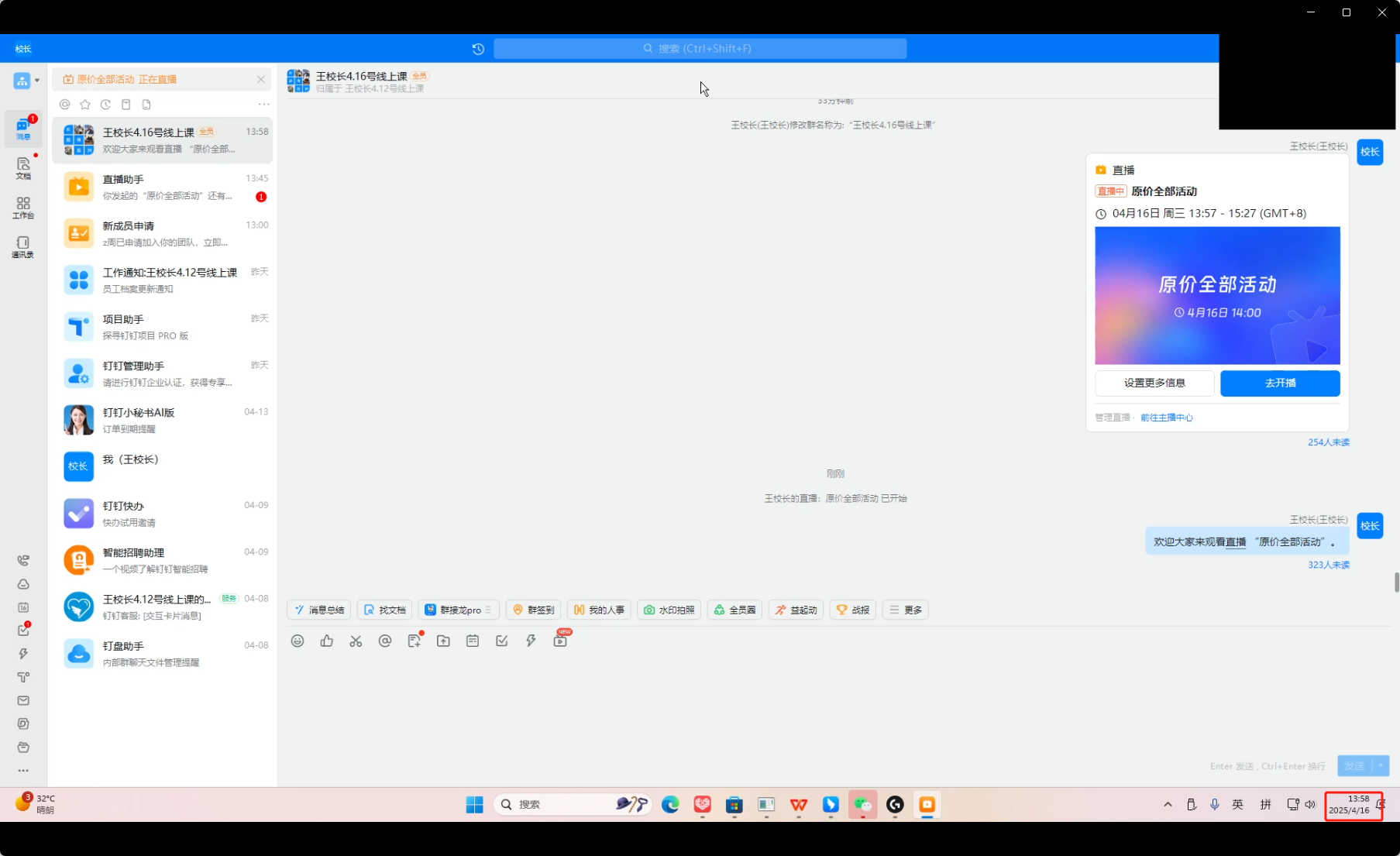Click the 去开播 button
The image size is (1400, 856).
click(1280, 383)
